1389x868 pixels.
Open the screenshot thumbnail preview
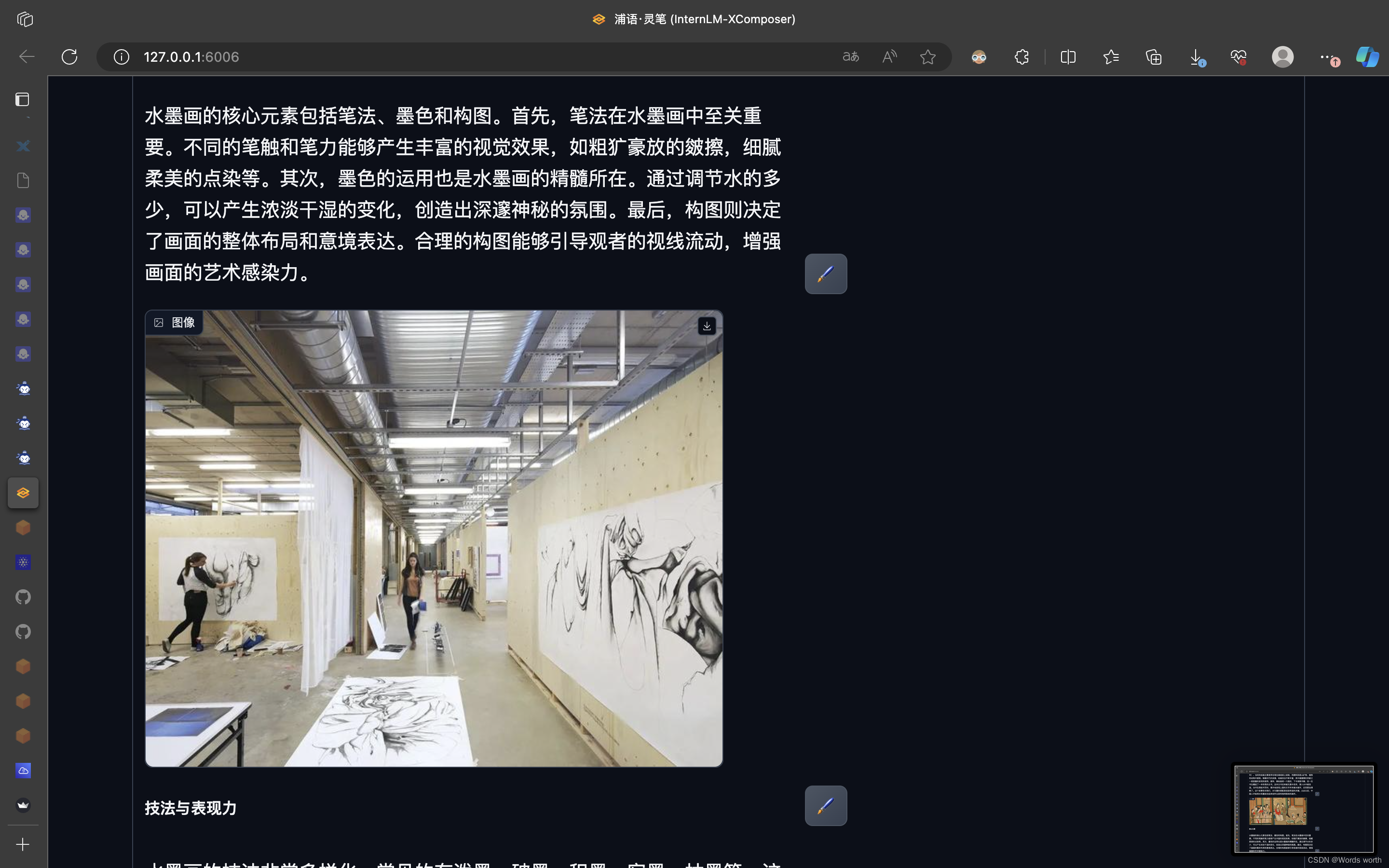(x=1304, y=808)
